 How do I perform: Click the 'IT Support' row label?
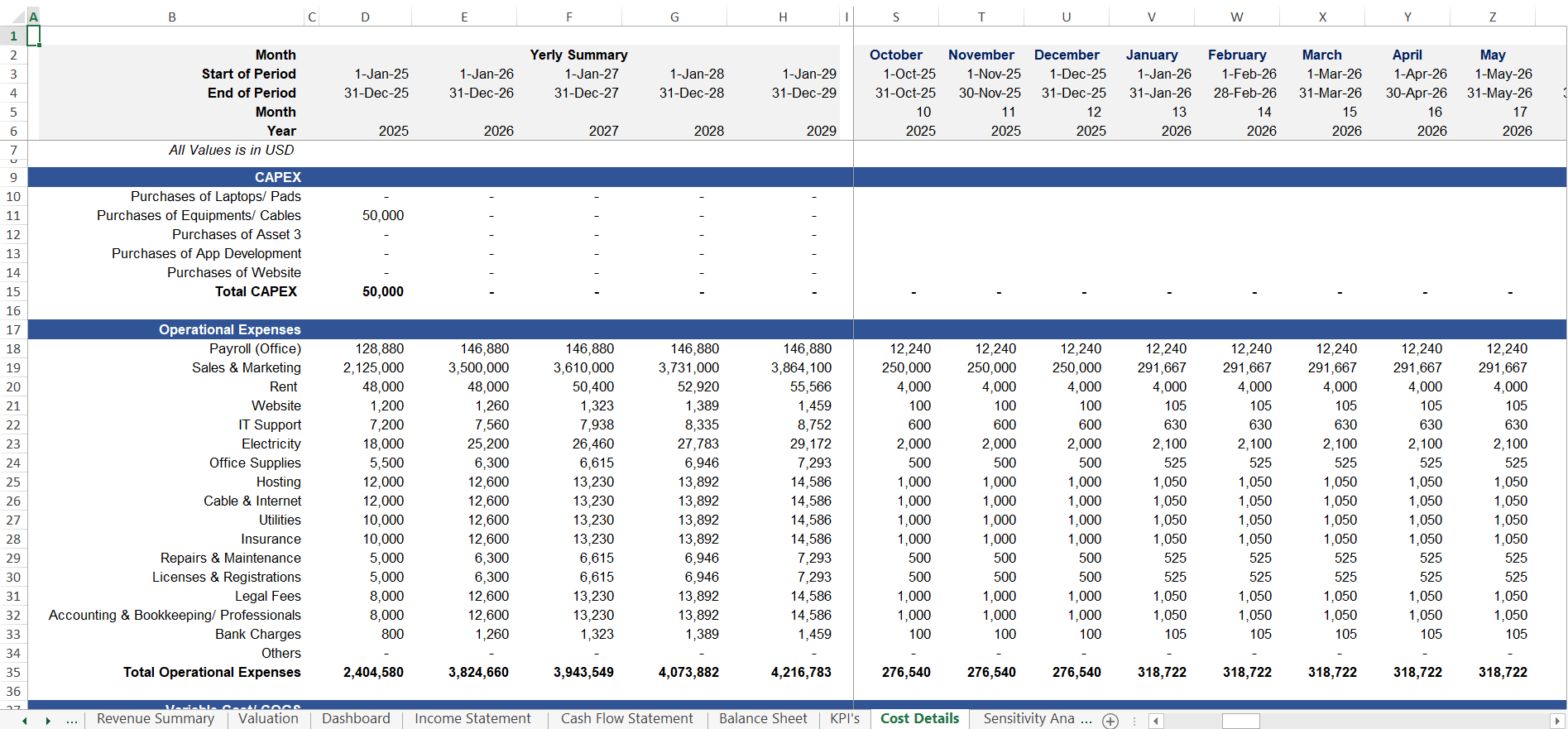coord(270,424)
